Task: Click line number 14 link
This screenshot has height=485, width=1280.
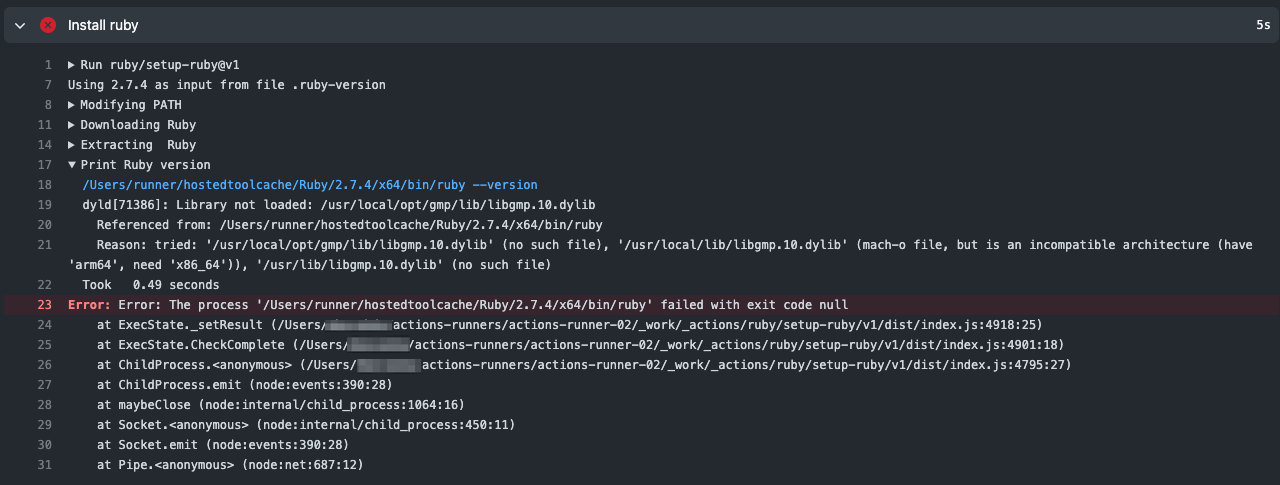Action: tap(44, 145)
